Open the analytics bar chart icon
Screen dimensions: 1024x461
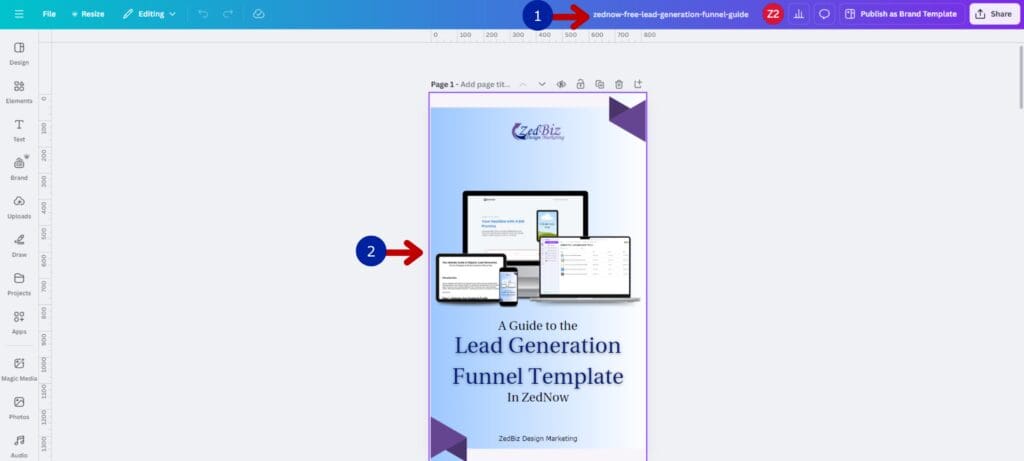799,14
